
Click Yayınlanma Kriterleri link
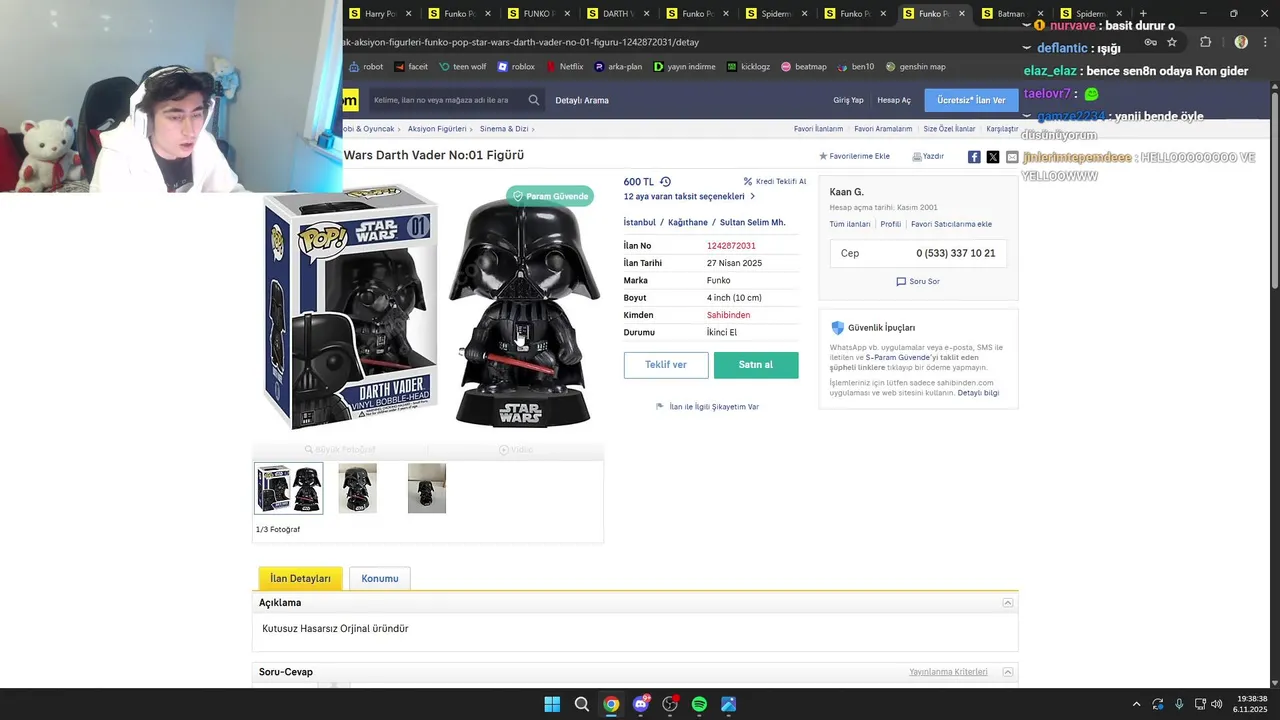(x=948, y=672)
